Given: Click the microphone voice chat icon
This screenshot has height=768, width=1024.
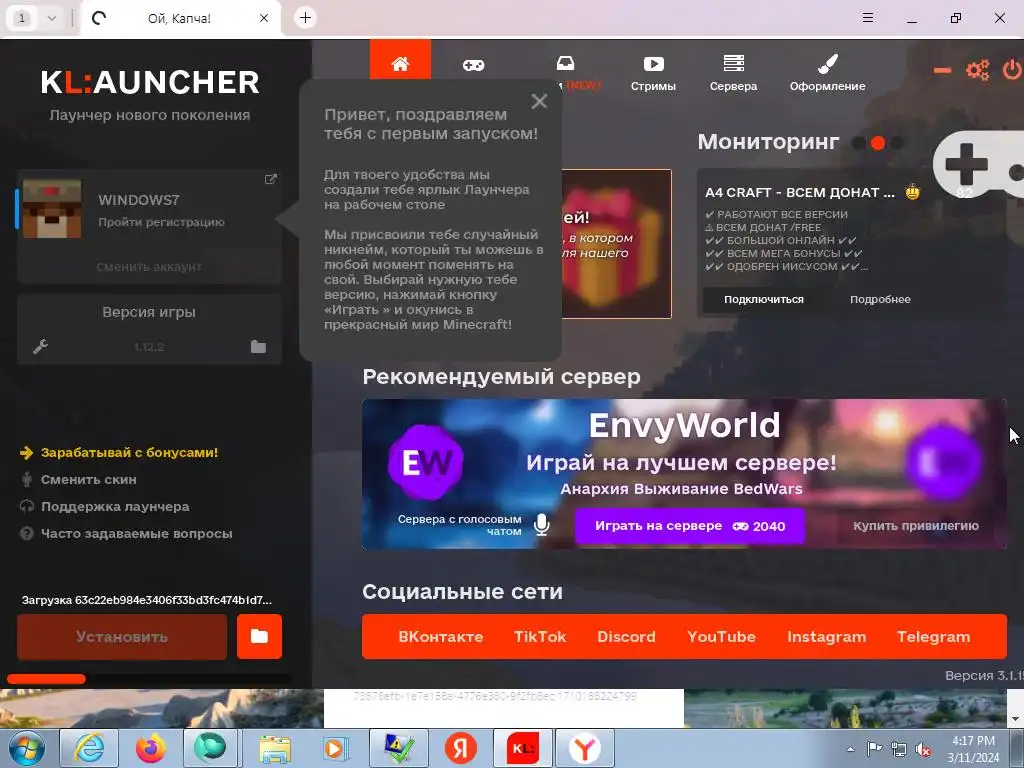Looking at the screenshot, I should 541,524.
